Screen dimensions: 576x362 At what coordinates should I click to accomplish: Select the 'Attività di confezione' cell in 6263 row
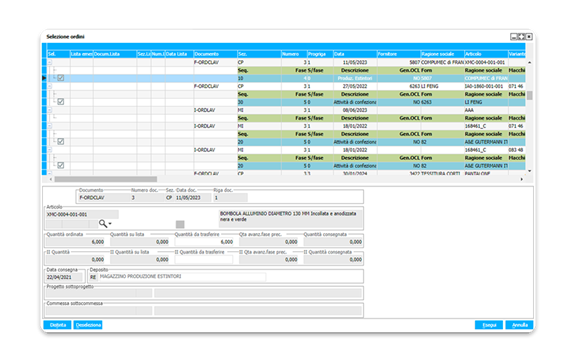(355, 102)
